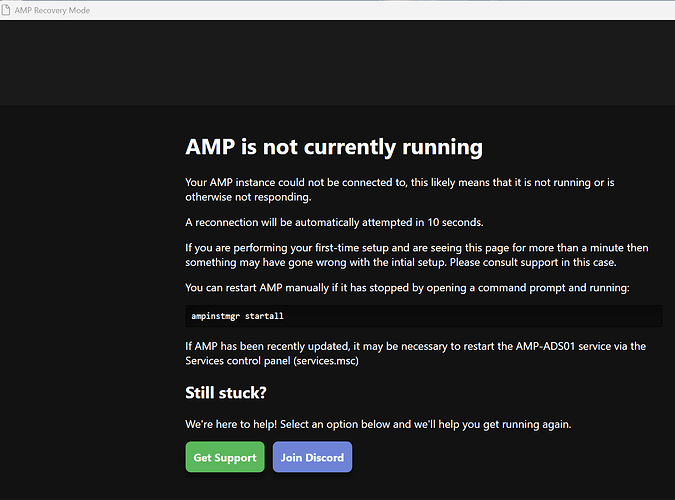This screenshot has width=675, height=500.
Task: Click the green Get Support button
Action: (225, 457)
